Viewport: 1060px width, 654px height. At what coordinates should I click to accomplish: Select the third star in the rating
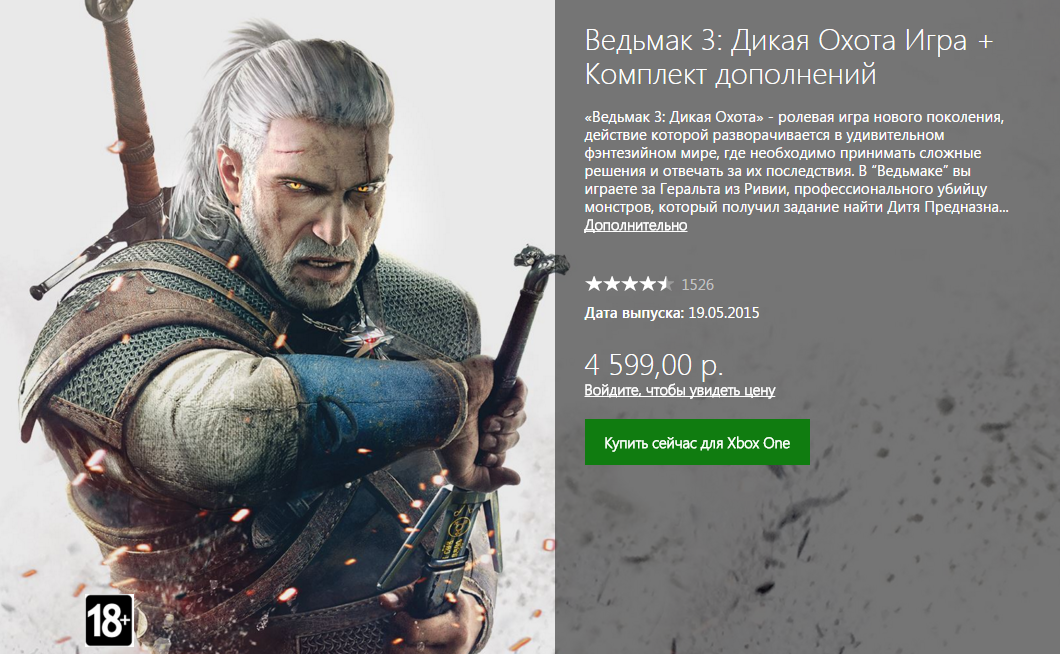pyautogui.click(x=630, y=283)
